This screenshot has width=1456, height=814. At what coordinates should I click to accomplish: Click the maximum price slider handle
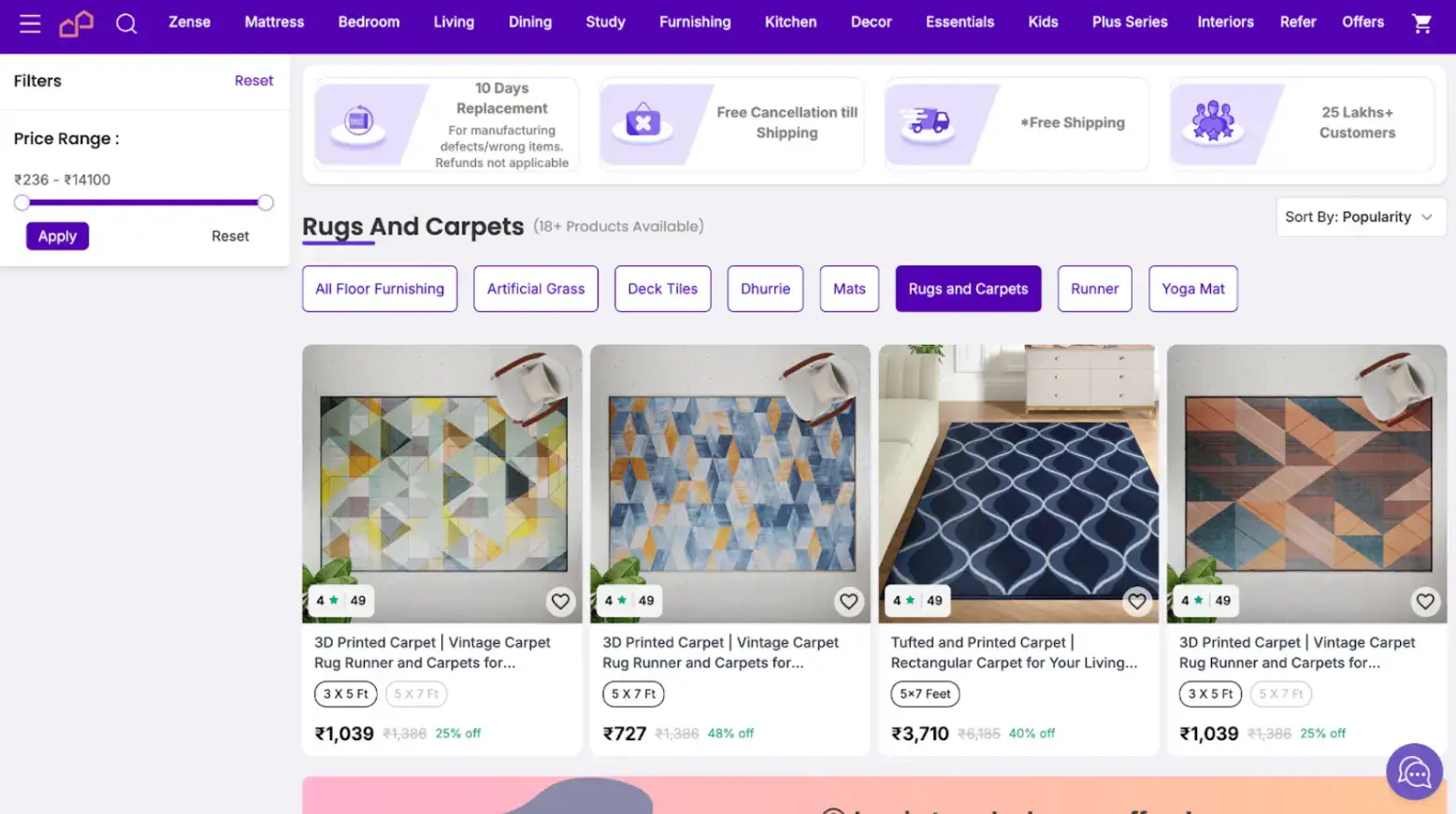(266, 203)
